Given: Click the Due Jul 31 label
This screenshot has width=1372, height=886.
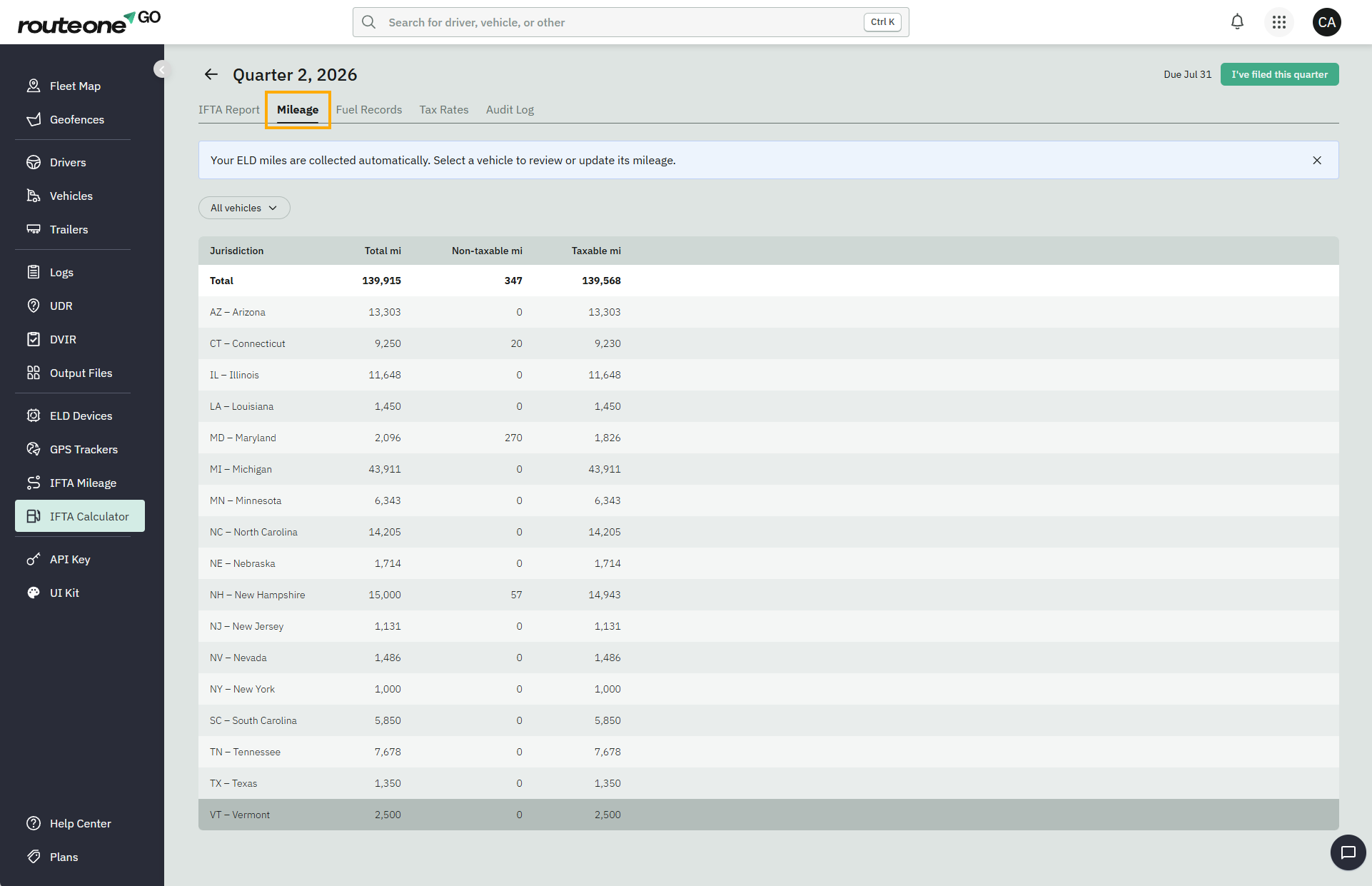Looking at the screenshot, I should (1187, 74).
